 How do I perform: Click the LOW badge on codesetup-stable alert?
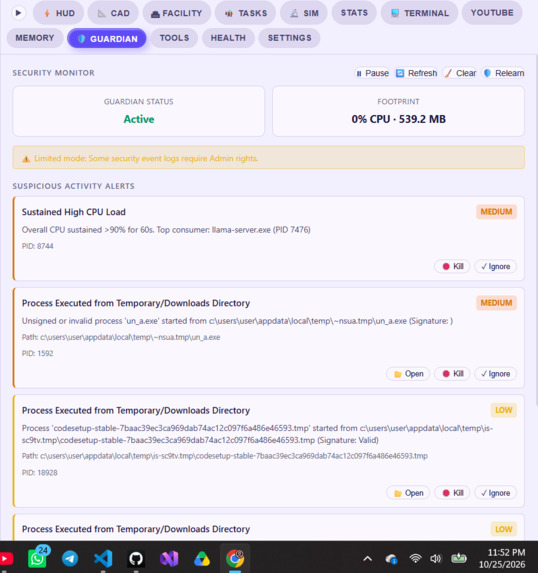pos(503,410)
